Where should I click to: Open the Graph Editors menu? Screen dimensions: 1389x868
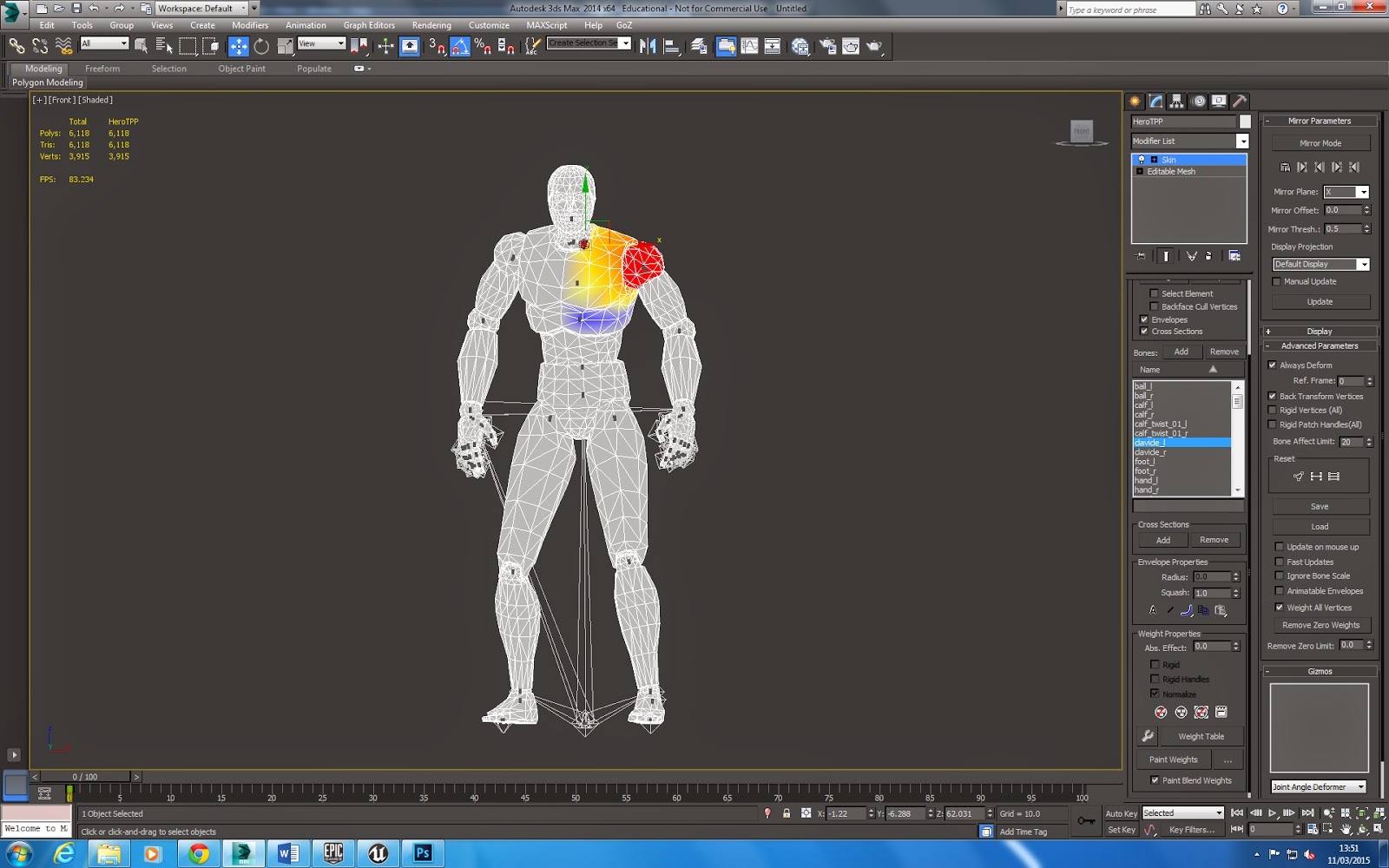click(369, 25)
